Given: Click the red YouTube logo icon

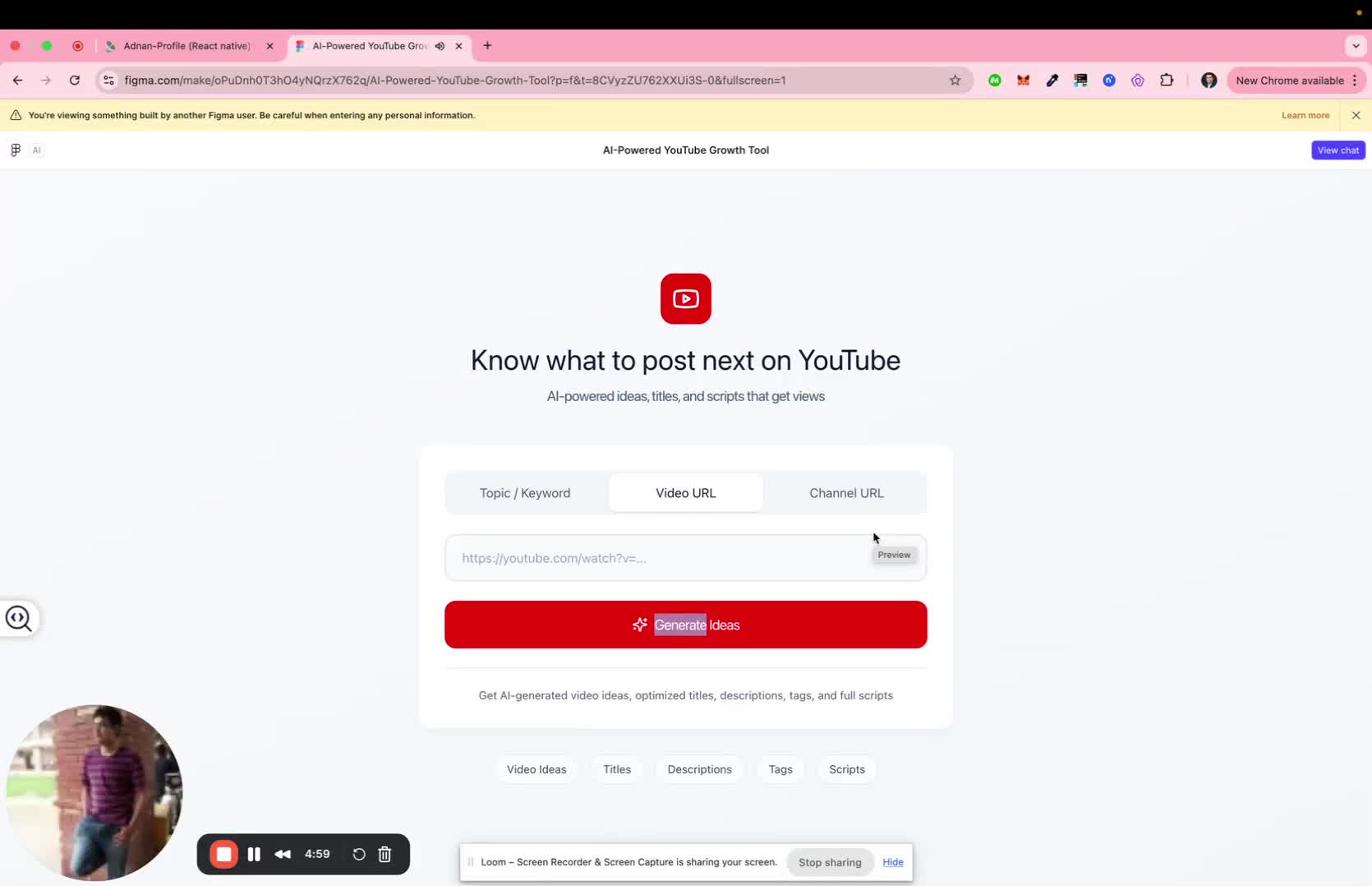Looking at the screenshot, I should pyautogui.click(x=685, y=298).
